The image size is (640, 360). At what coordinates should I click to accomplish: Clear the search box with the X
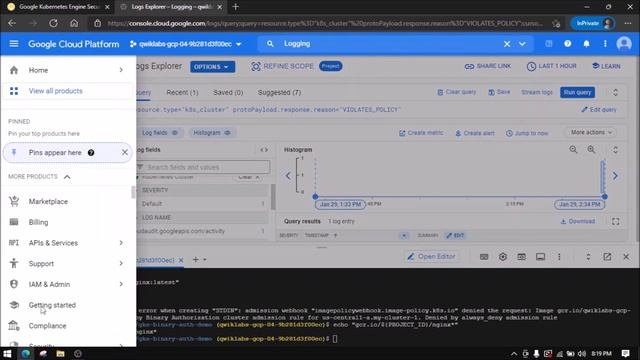(x=507, y=44)
